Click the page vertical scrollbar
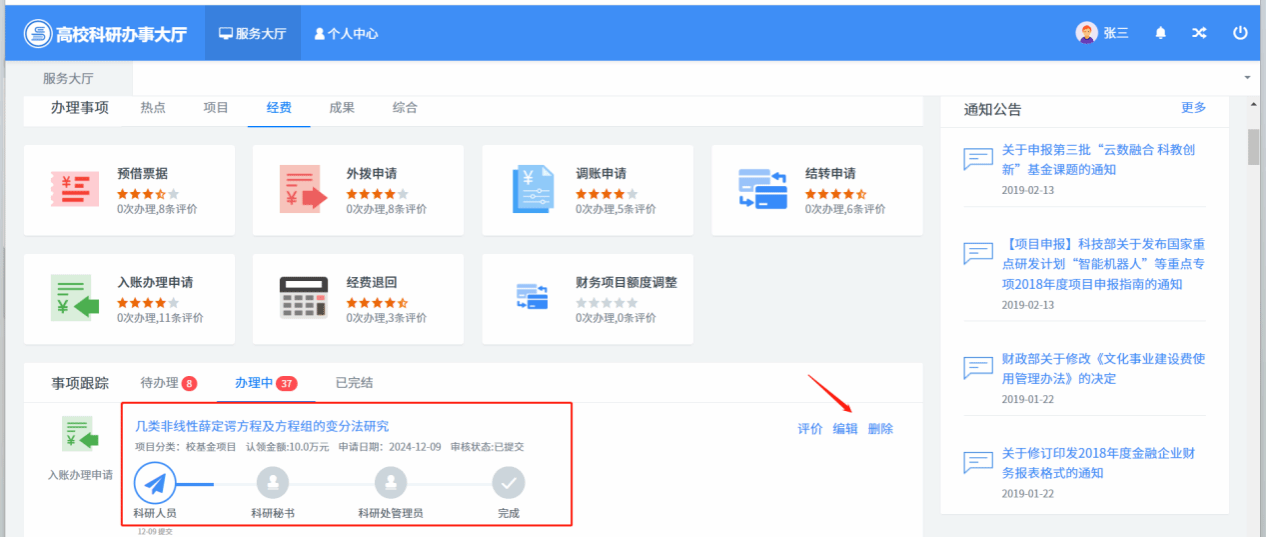This screenshot has width=1266, height=537. point(1253,147)
